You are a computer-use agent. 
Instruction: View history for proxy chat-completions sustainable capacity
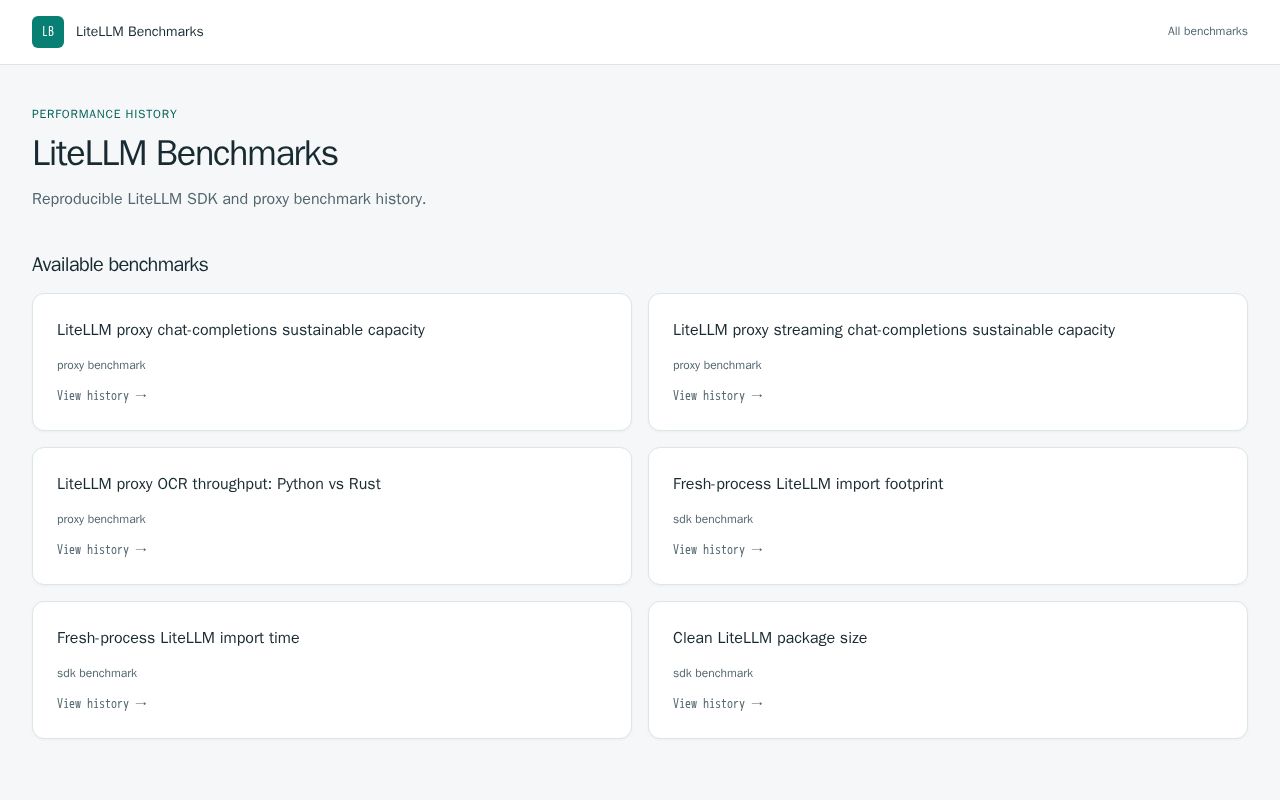pos(102,396)
